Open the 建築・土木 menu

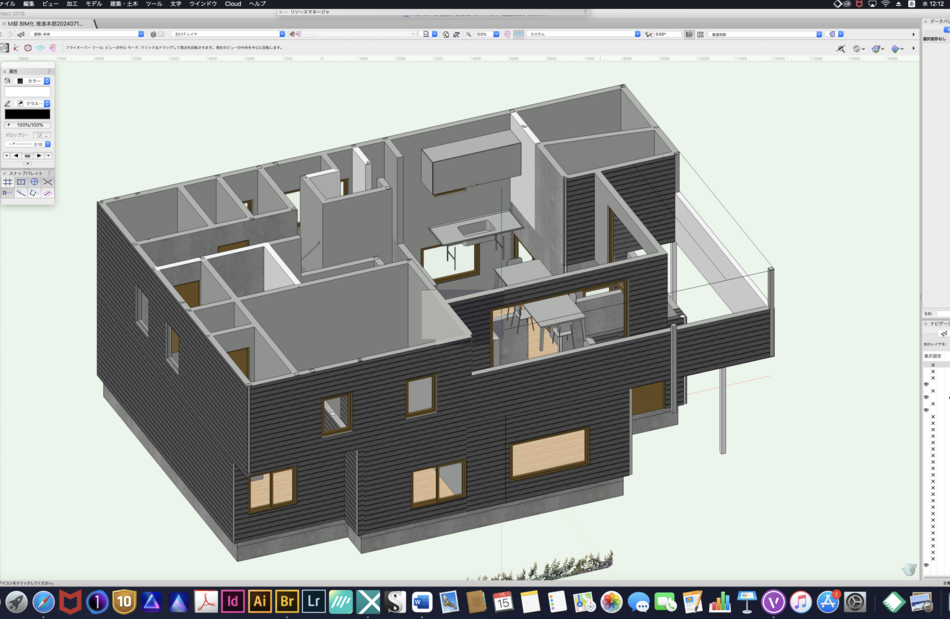[x=122, y=4]
